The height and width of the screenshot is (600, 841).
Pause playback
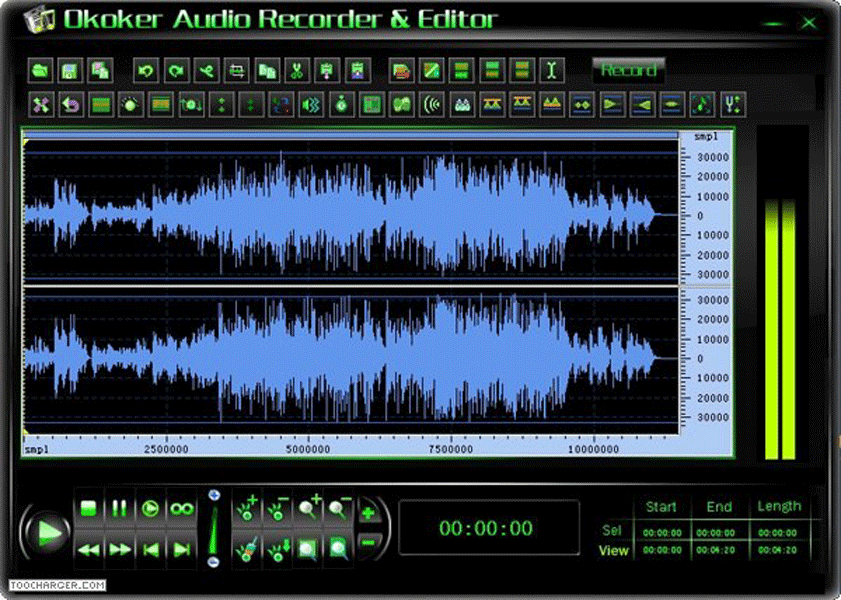[119, 508]
